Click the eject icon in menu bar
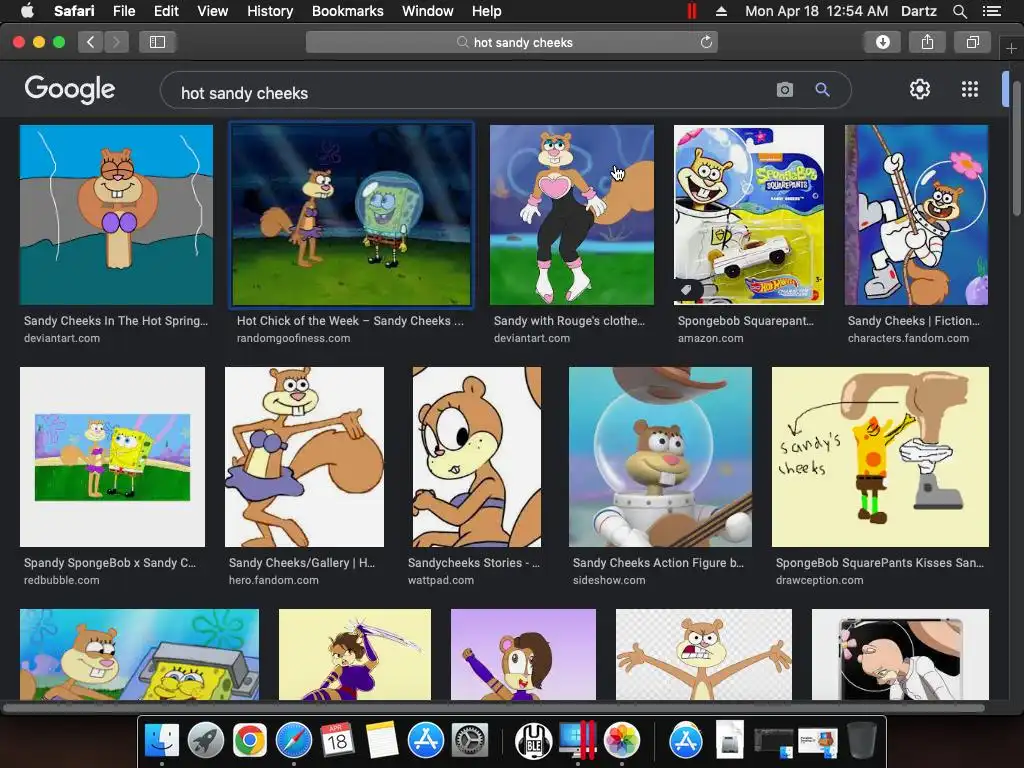The image size is (1024, 768). pyautogui.click(x=722, y=11)
